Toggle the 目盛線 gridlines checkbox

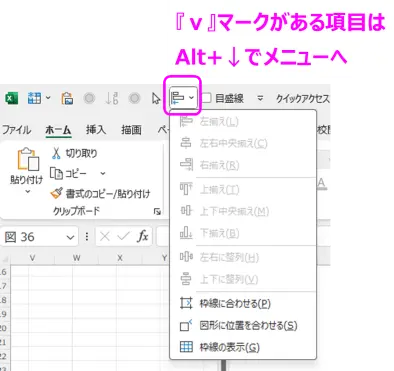point(207,98)
